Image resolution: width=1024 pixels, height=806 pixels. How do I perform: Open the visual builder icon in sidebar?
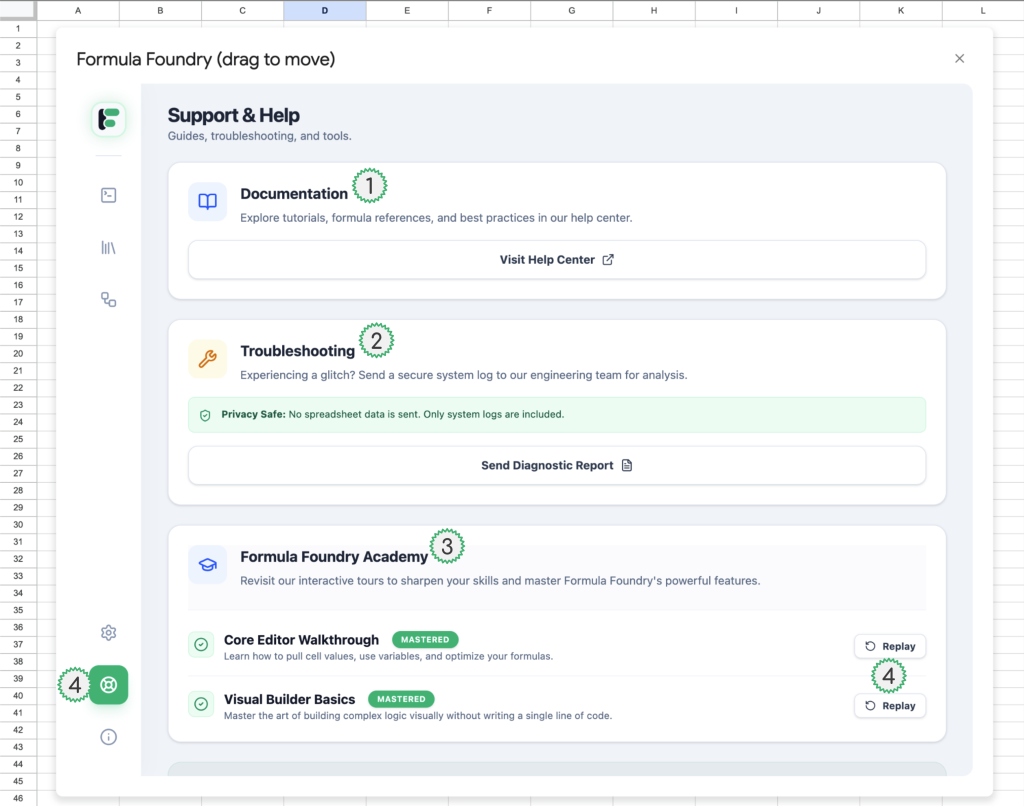(108, 299)
